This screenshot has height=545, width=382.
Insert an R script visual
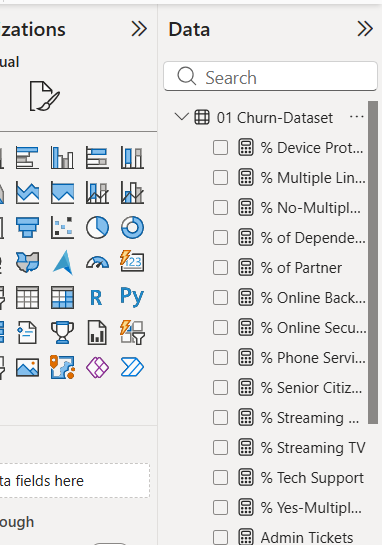click(96, 298)
